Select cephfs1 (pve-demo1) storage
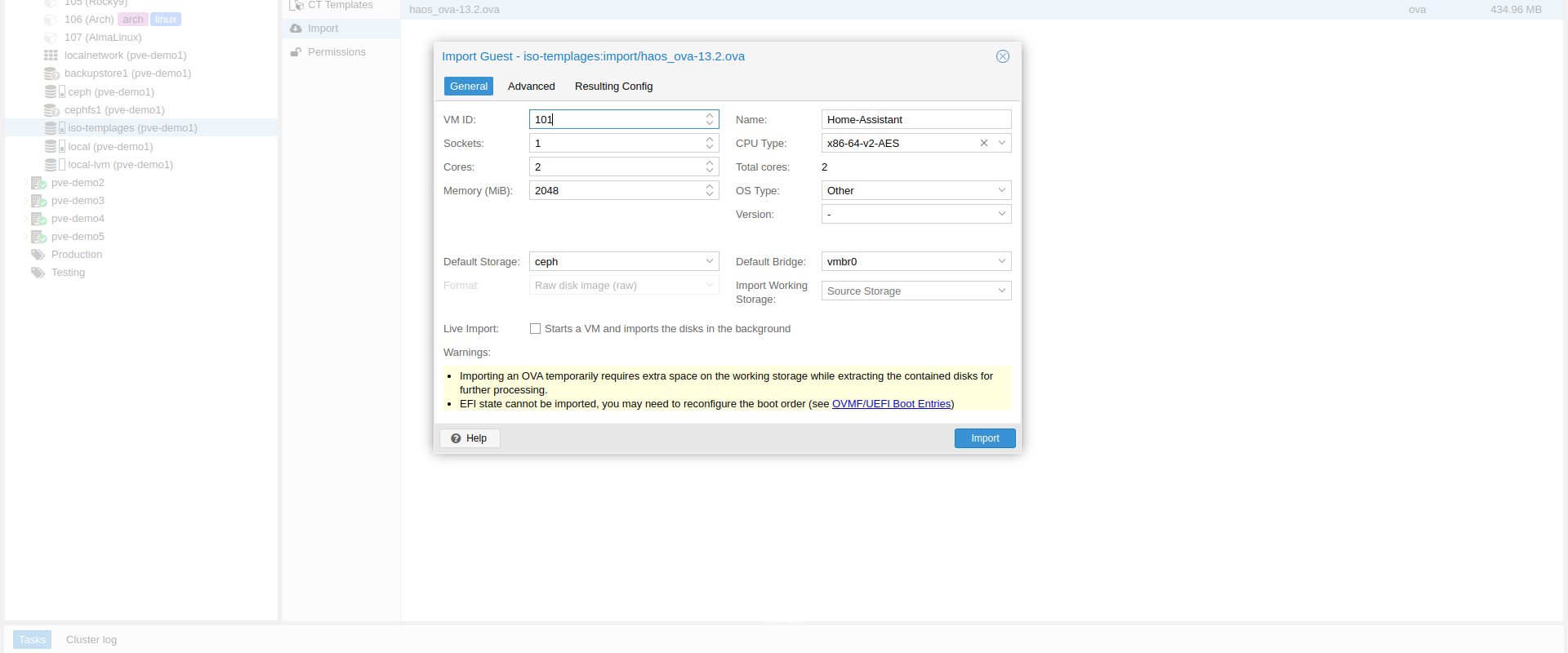The height and width of the screenshot is (653, 1568). click(x=114, y=110)
